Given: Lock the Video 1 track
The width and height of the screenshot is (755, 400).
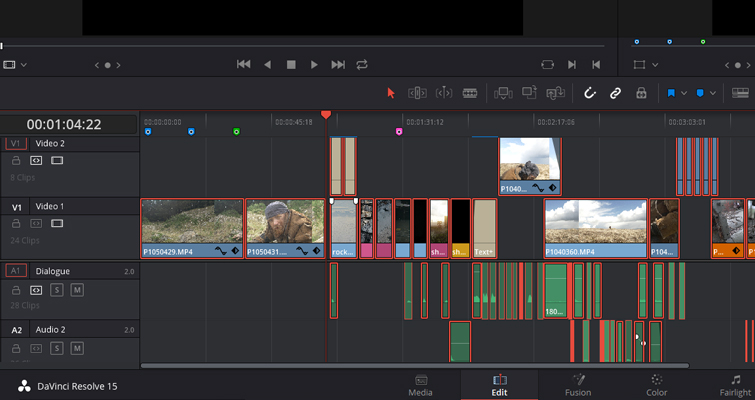Looking at the screenshot, I should (x=16, y=223).
